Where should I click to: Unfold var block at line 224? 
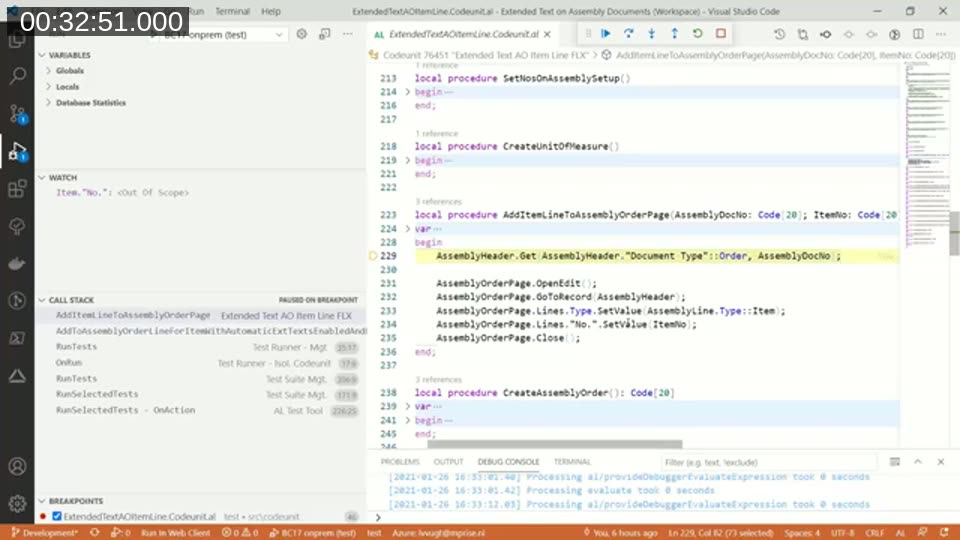point(408,228)
